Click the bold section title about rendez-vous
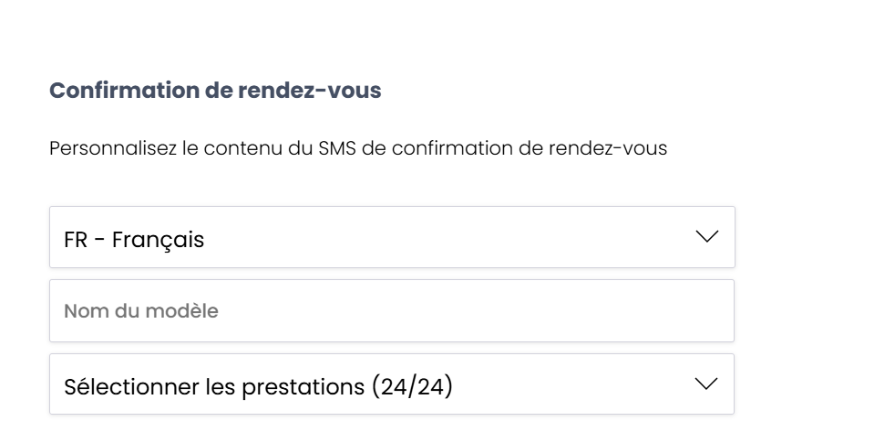The height and width of the screenshot is (435, 895). tap(215, 91)
